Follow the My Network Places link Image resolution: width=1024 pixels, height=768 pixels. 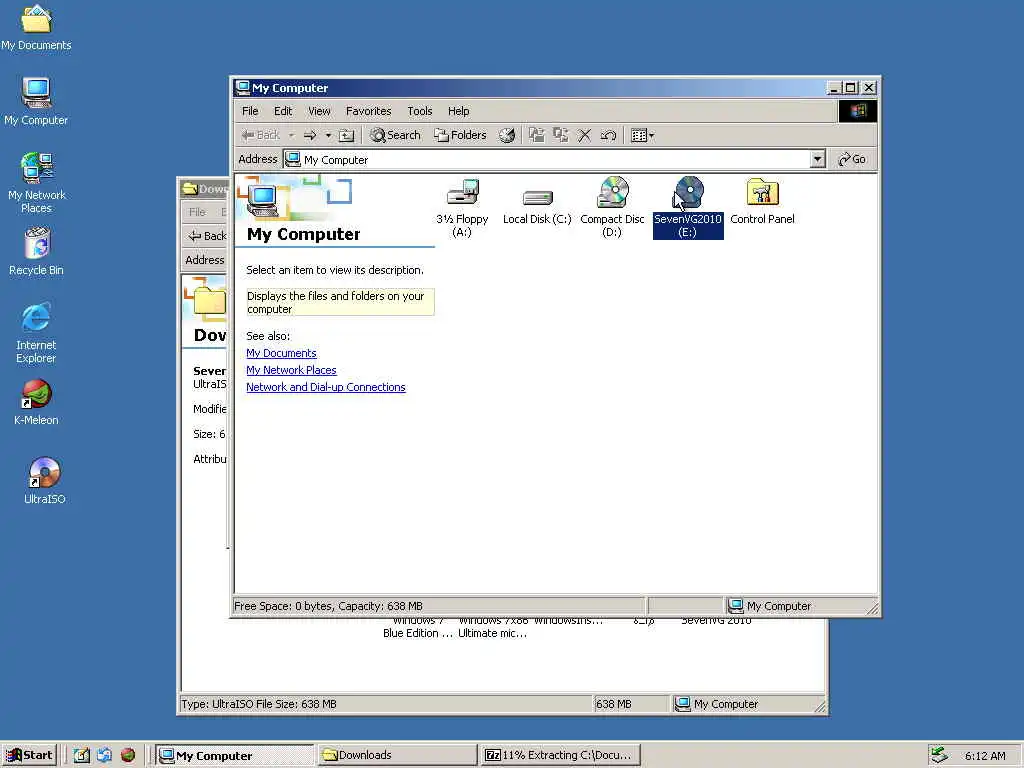coord(291,370)
